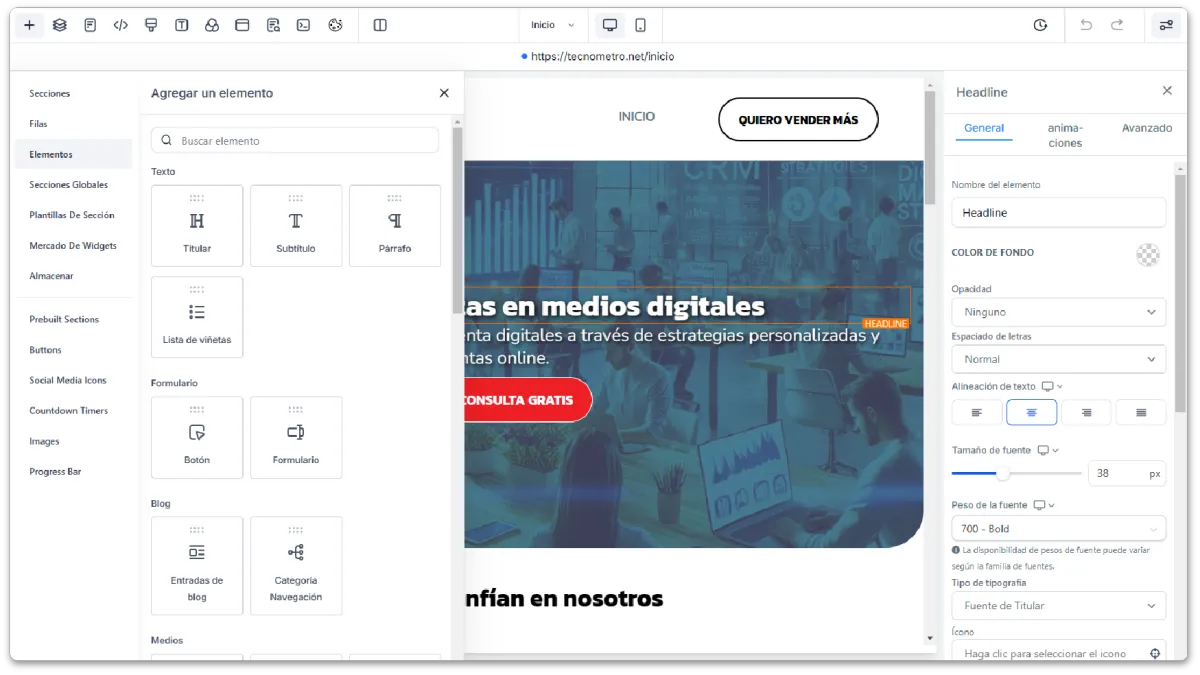Screen dimensions: 1200x675
Task: Select the Párrafo element tile
Action: coord(395,226)
